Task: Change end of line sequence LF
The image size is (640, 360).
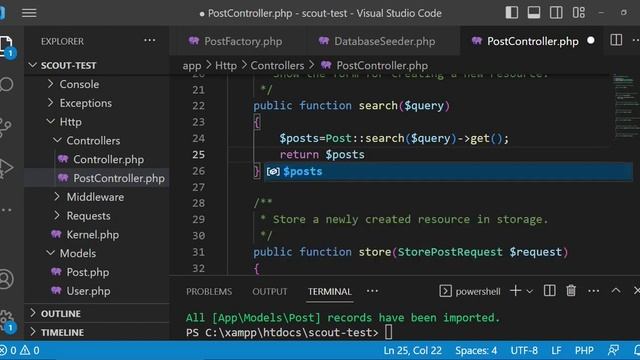Action: coord(556,350)
